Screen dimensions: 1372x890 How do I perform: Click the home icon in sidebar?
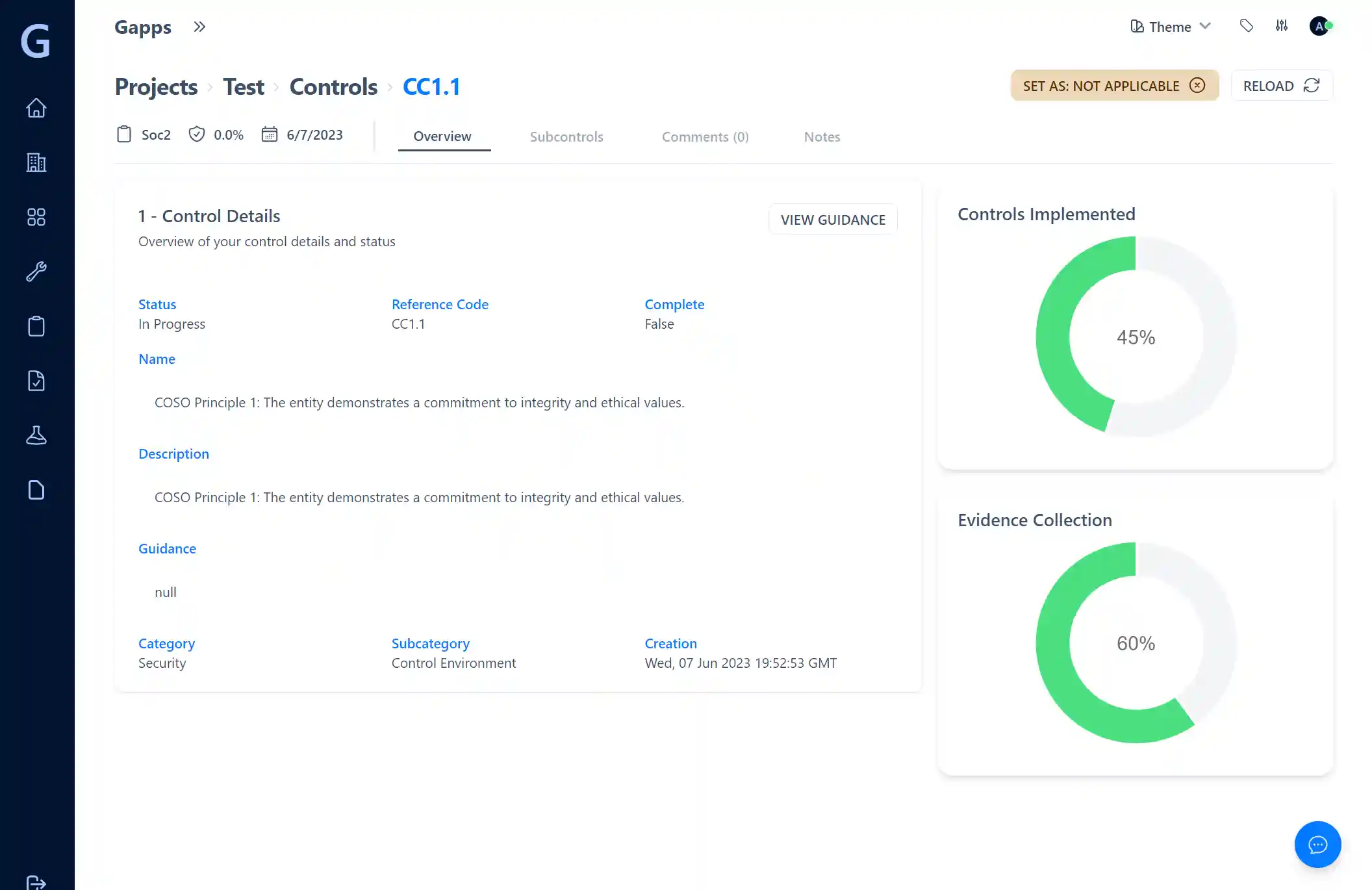(36, 108)
